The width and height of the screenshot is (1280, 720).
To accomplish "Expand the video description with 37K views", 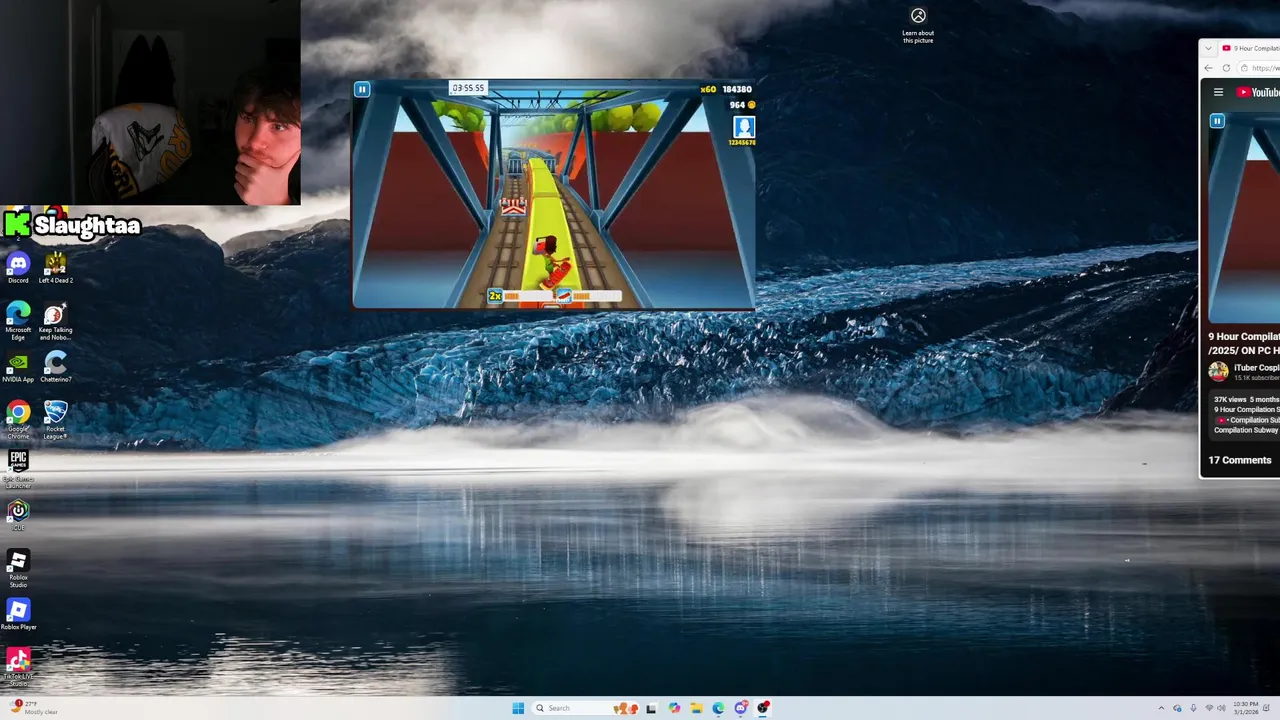I will tap(1246, 414).
